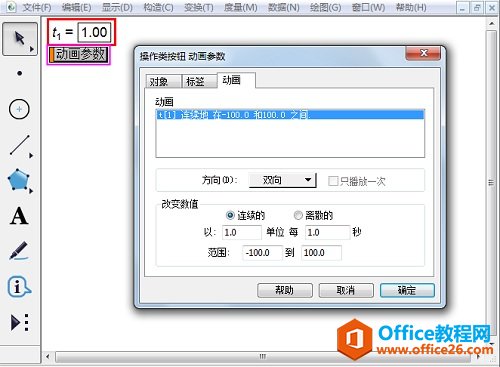The image size is (500, 367).
Task: Click the 以 units value field
Action: click(242, 232)
